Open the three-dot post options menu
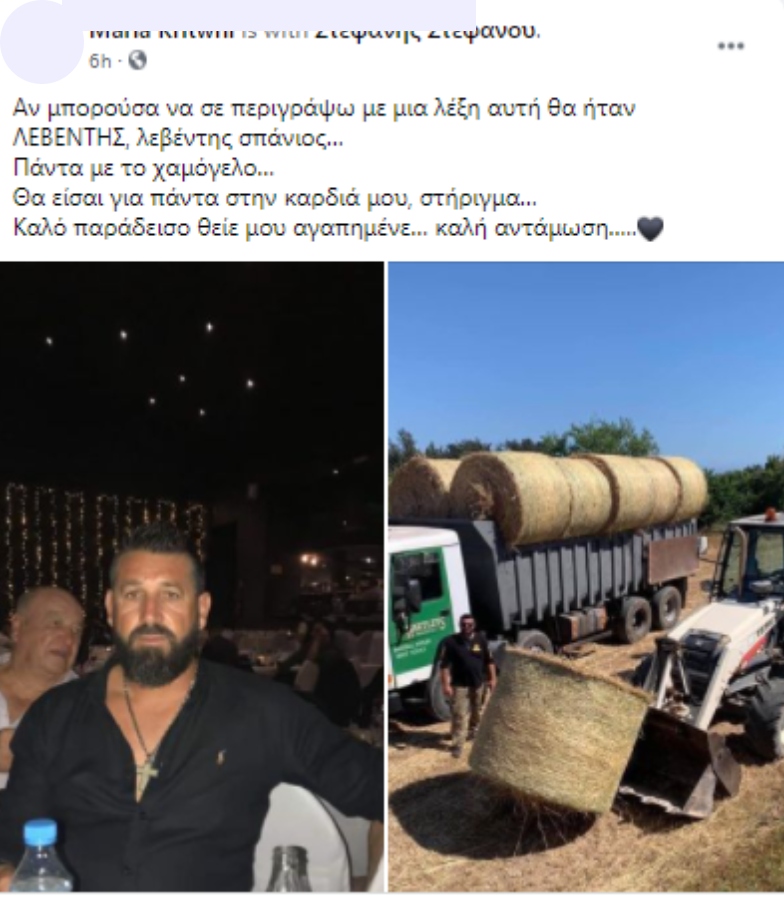This screenshot has width=784, height=900. coord(731,46)
